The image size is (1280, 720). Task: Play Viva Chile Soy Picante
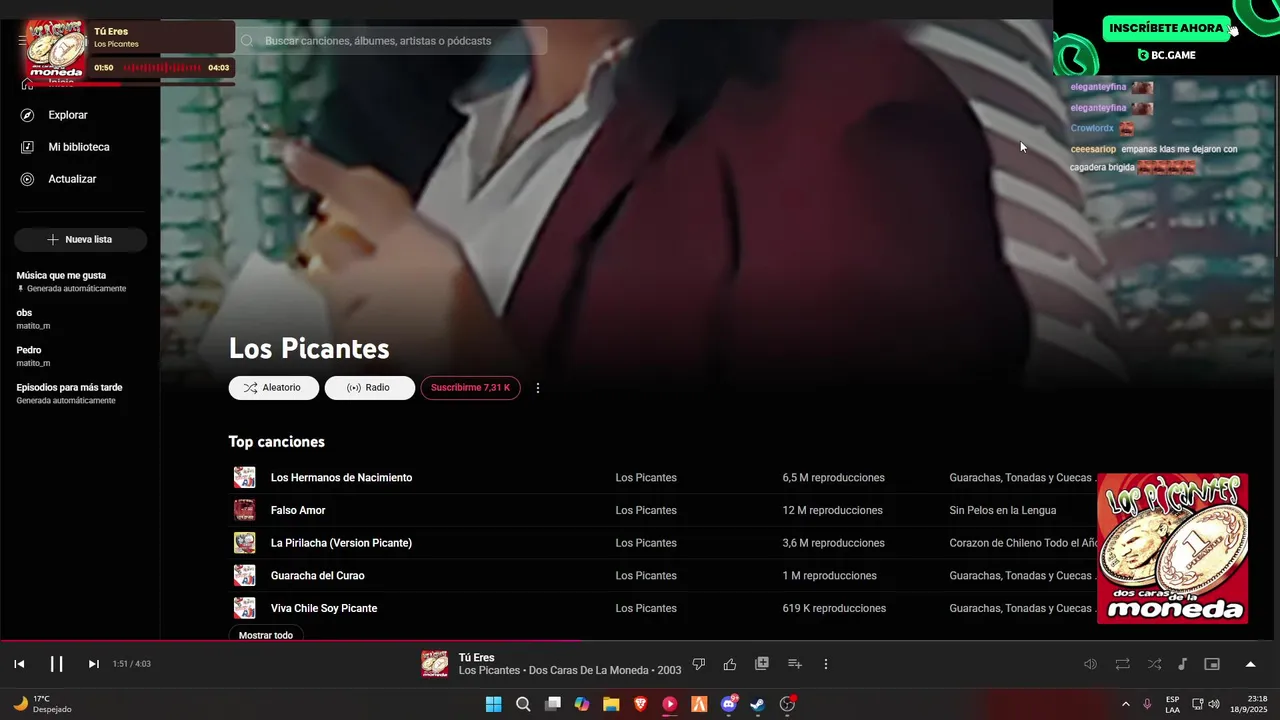pyautogui.click(x=324, y=609)
